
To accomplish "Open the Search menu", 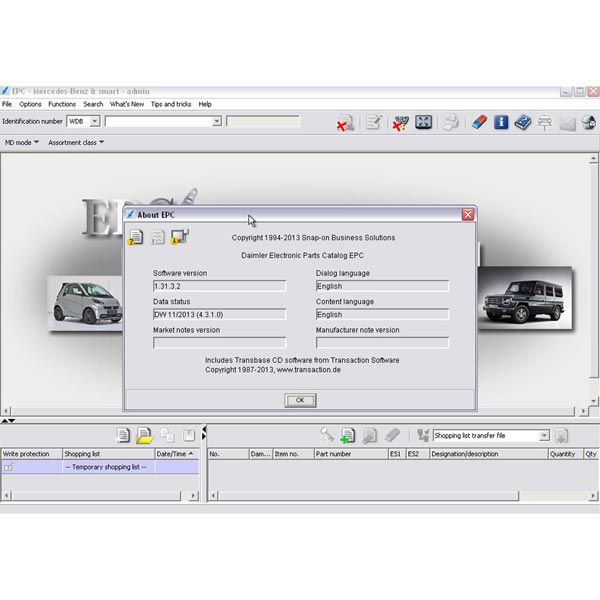I will 93,104.
